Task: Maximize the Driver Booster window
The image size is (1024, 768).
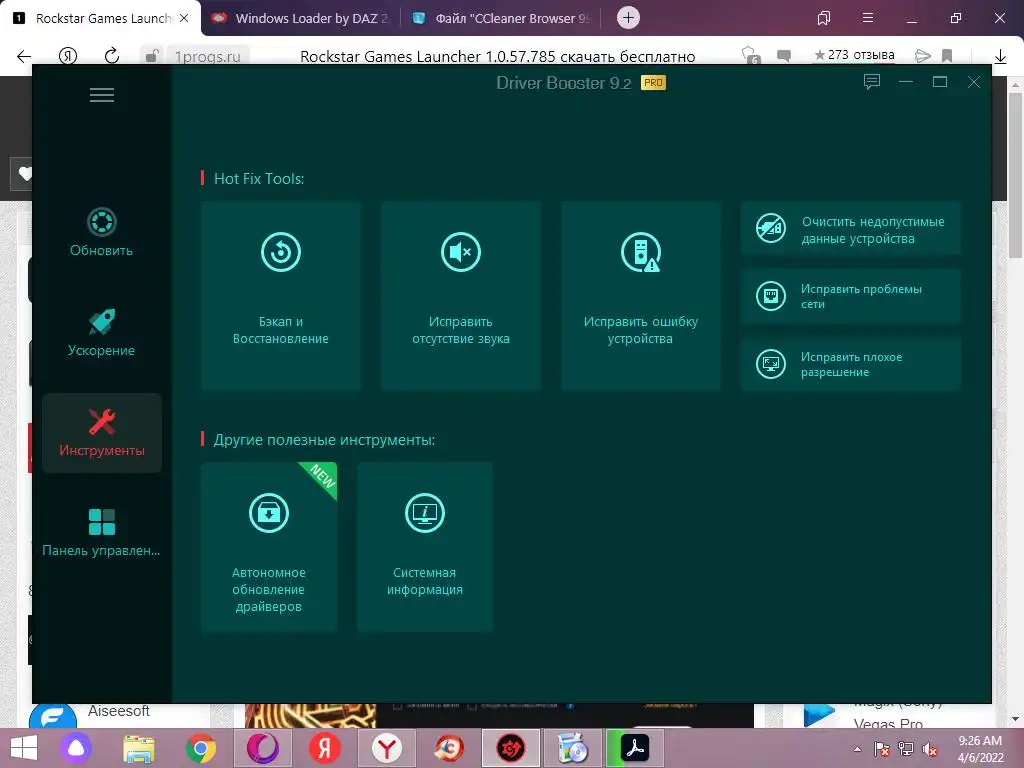Action: coord(940,82)
